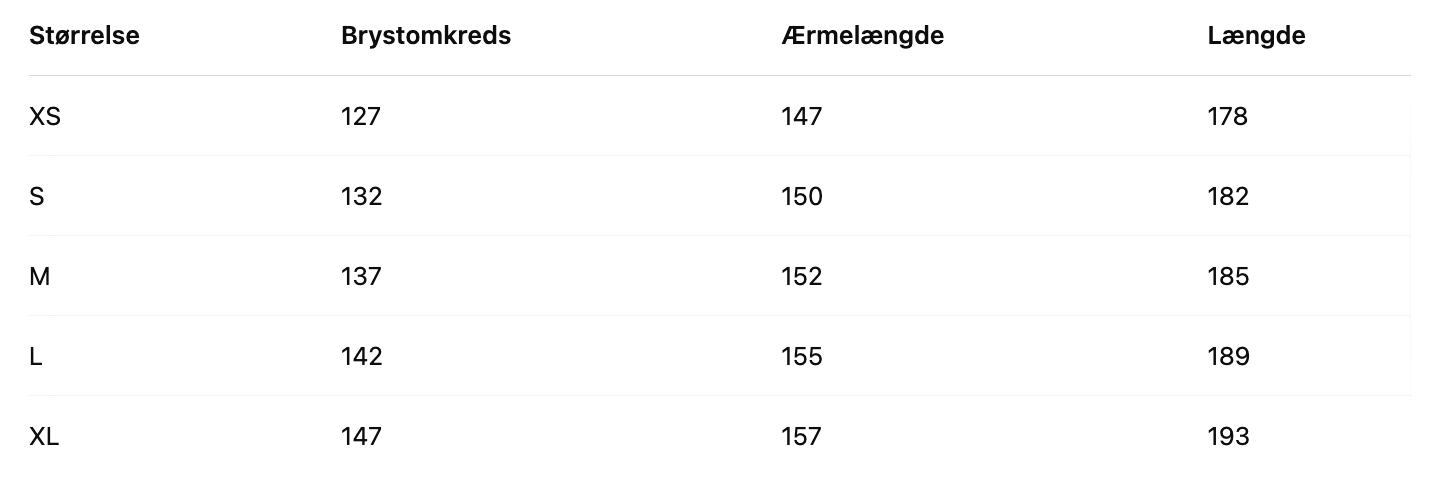
Task: Click the Længde column header
Action: coord(1256,36)
